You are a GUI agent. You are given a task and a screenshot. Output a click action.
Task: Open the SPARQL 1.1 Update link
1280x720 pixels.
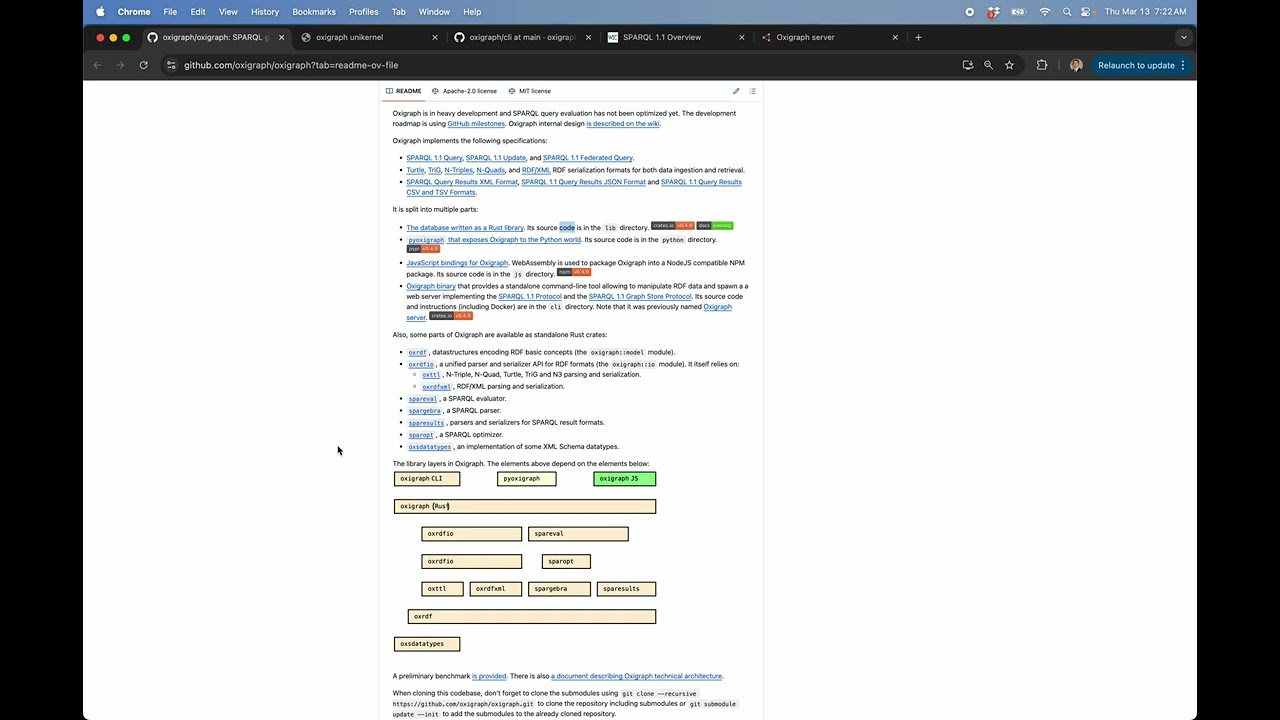[x=496, y=158]
